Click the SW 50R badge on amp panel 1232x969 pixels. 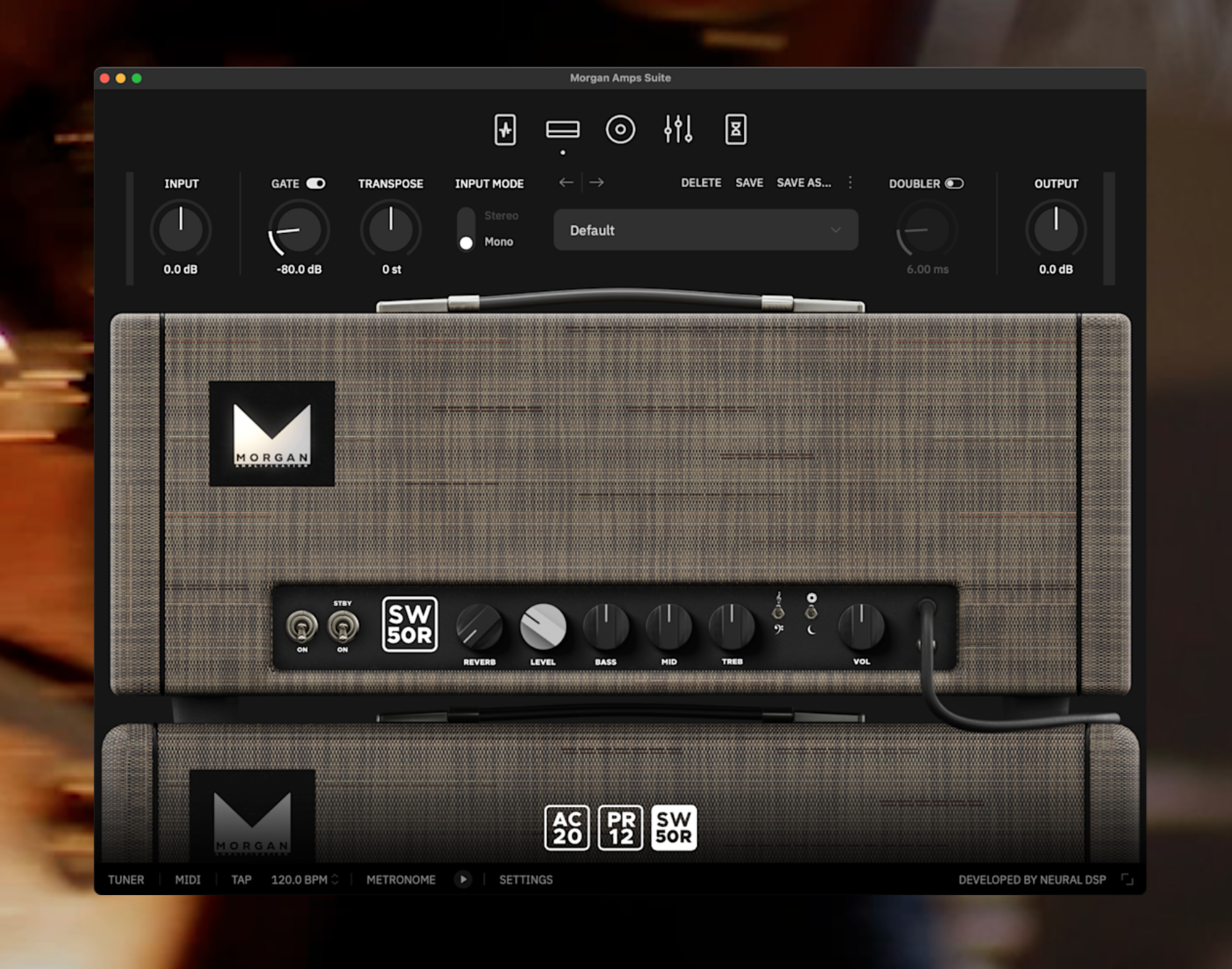pos(410,624)
